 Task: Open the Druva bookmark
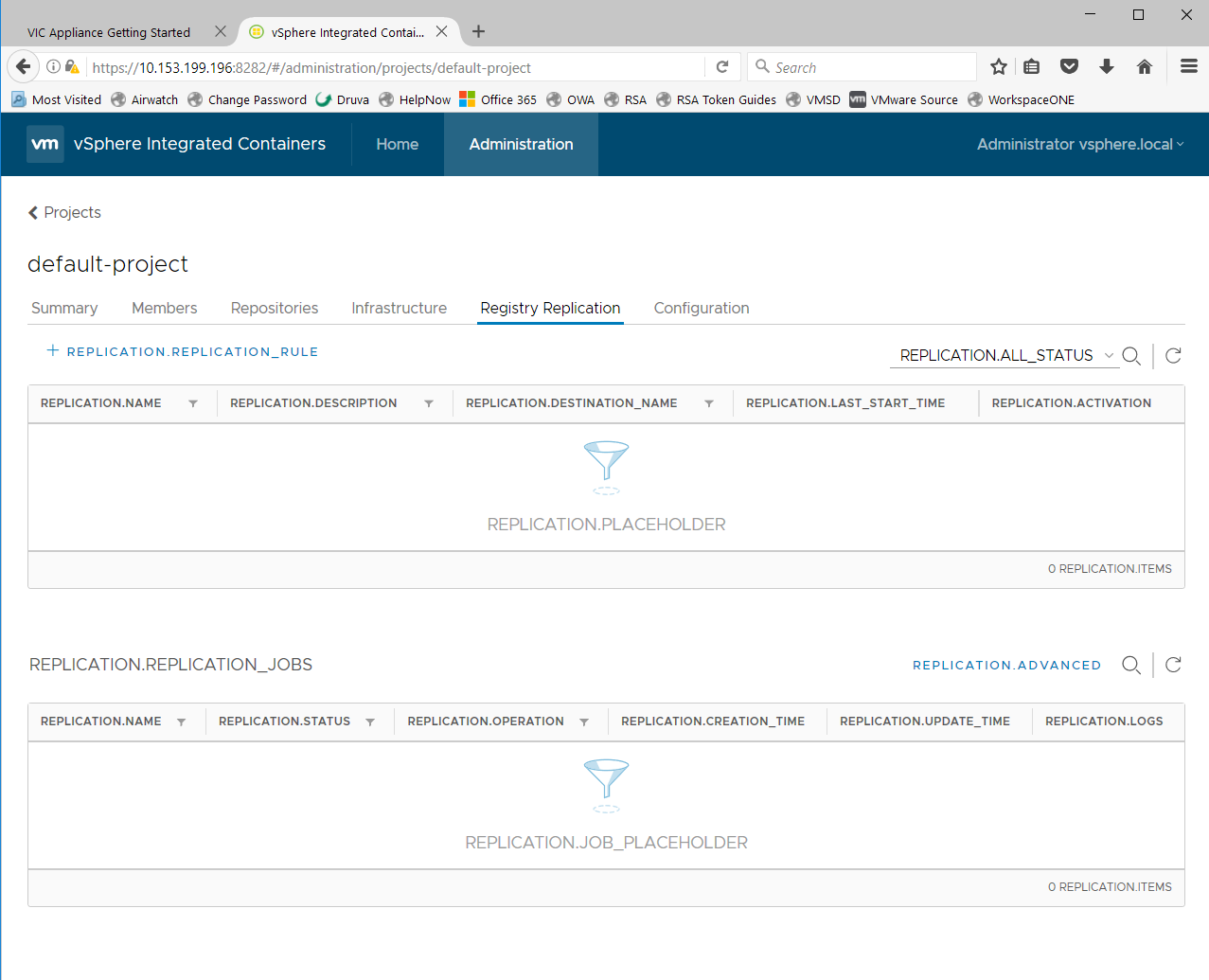coord(343,99)
